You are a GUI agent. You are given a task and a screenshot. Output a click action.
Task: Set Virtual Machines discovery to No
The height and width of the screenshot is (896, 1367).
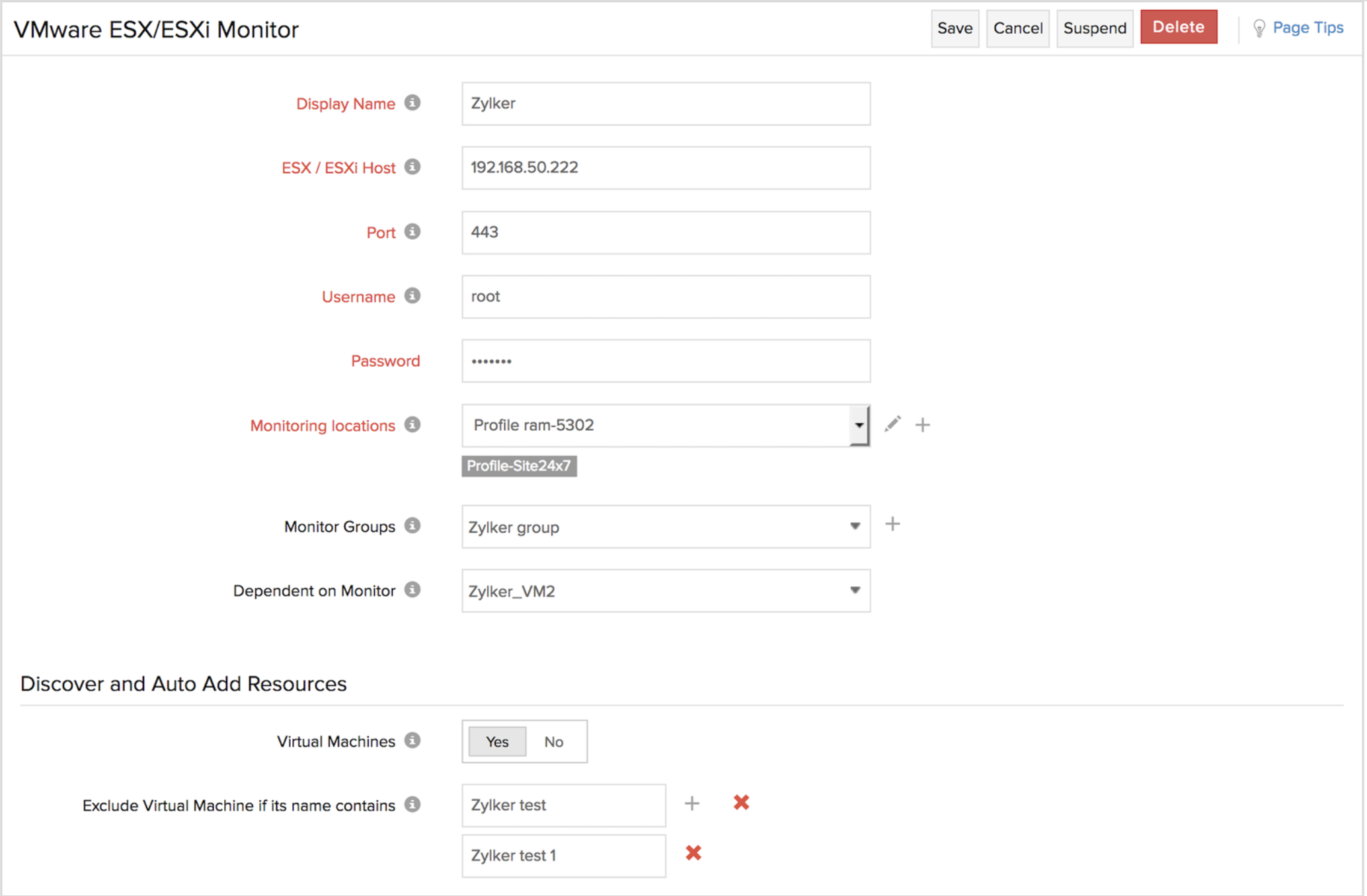[x=553, y=741]
